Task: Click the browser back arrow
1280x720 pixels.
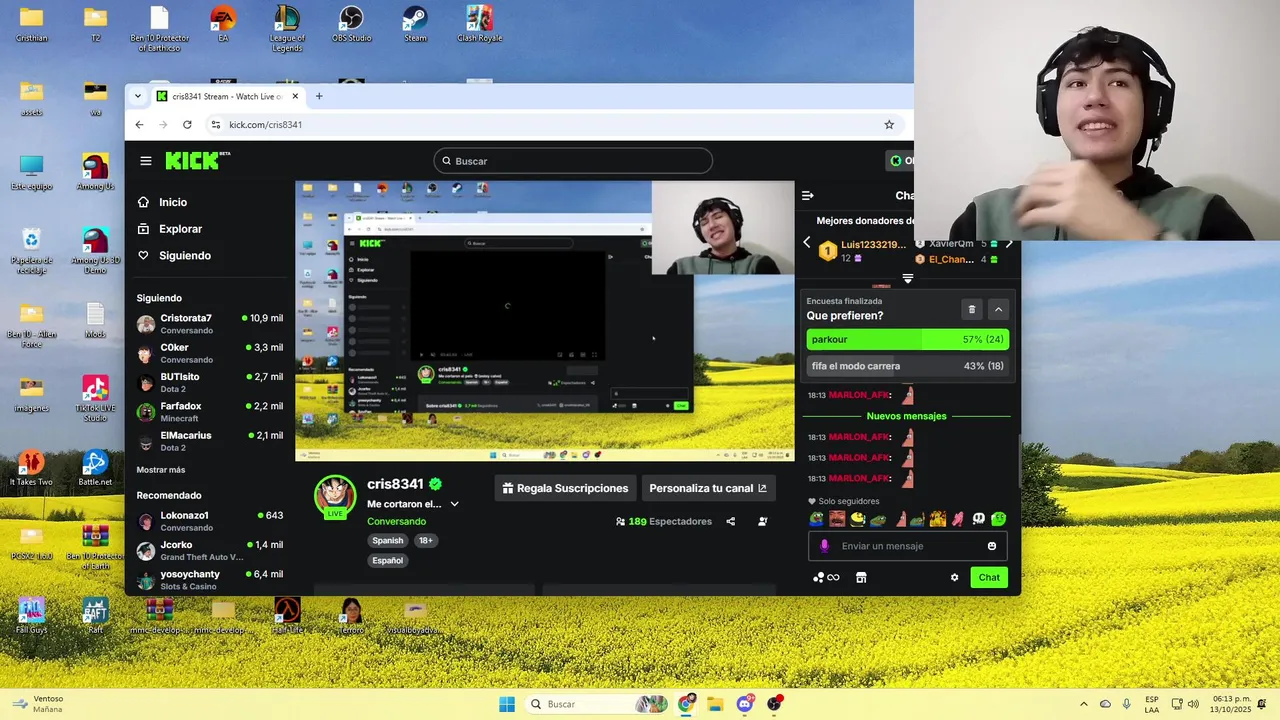Action: coord(139,125)
